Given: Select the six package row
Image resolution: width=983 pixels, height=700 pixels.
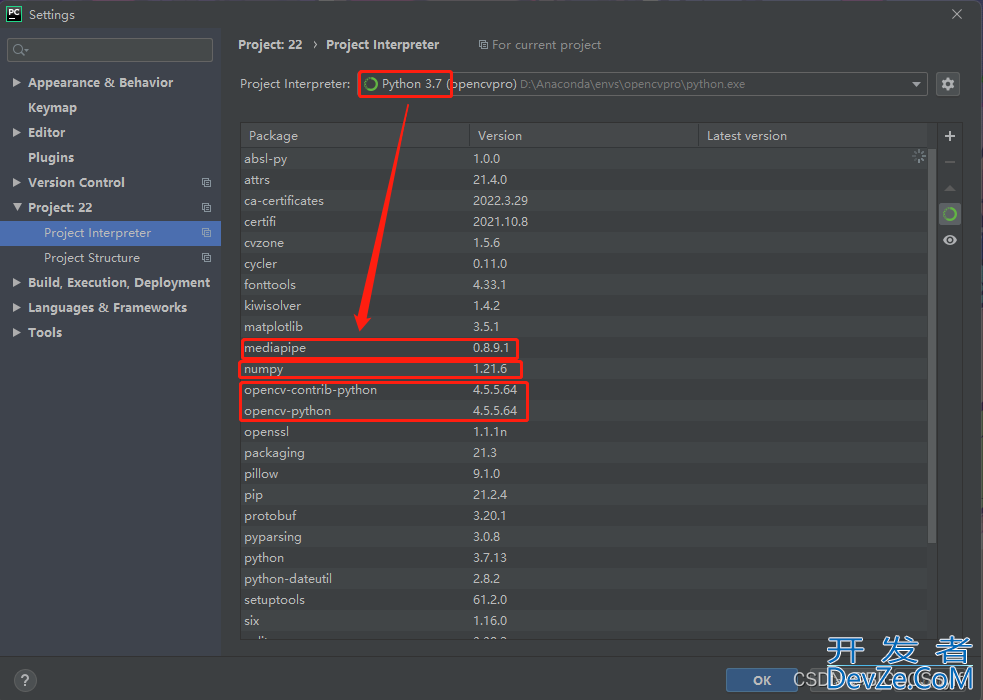Looking at the screenshot, I should tap(584, 620).
